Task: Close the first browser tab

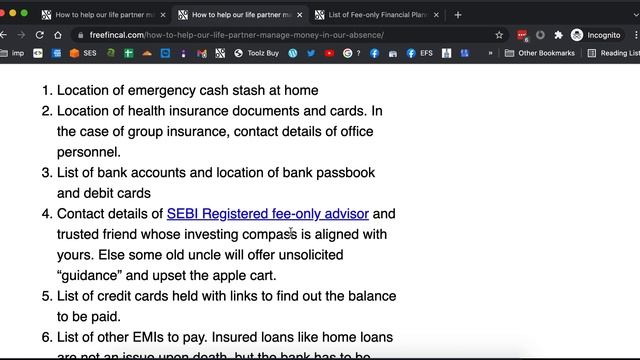Action: pyautogui.click(x=163, y=15)
